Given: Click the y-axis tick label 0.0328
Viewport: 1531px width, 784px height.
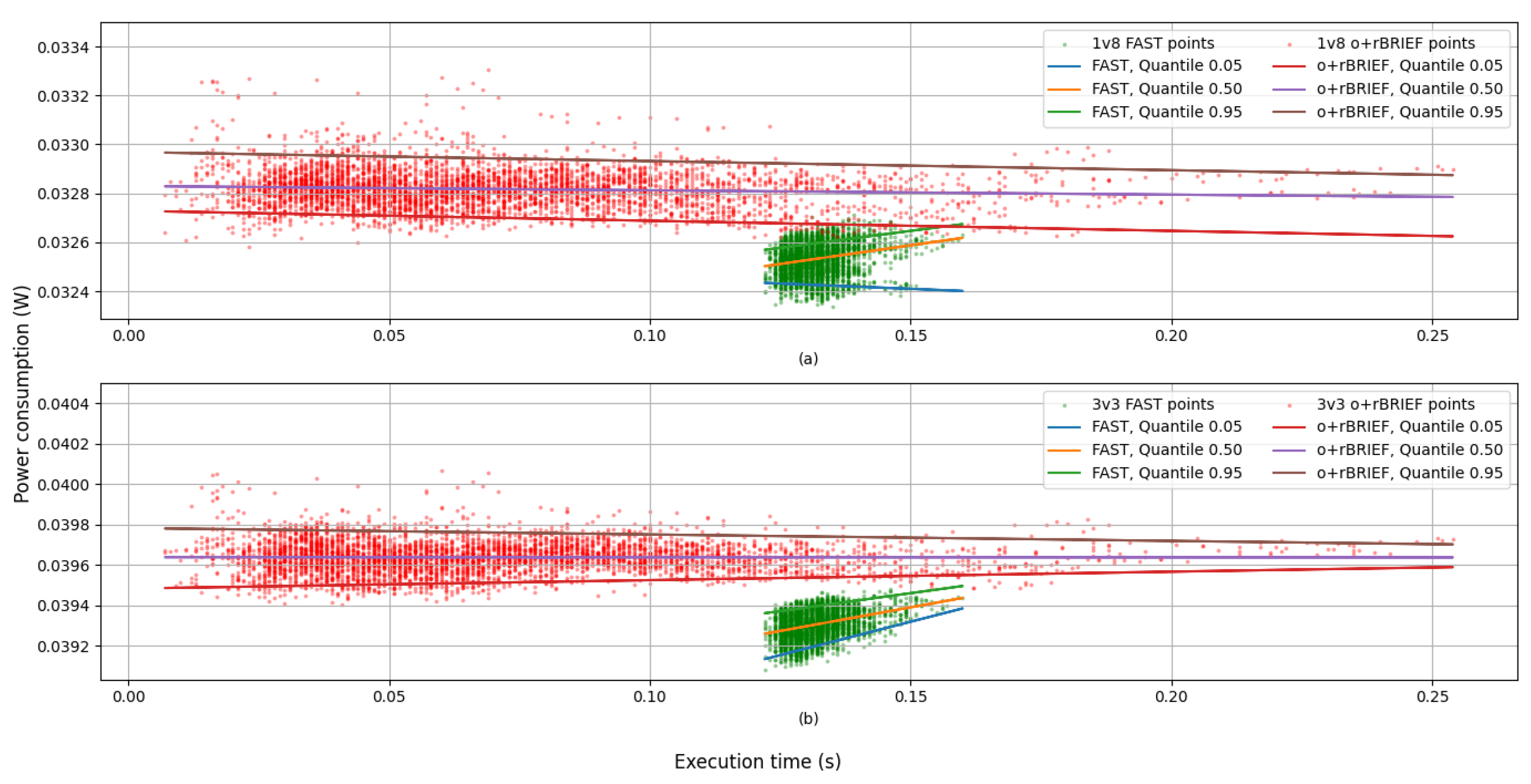Looking at the screenshot, I should (64, 194).
